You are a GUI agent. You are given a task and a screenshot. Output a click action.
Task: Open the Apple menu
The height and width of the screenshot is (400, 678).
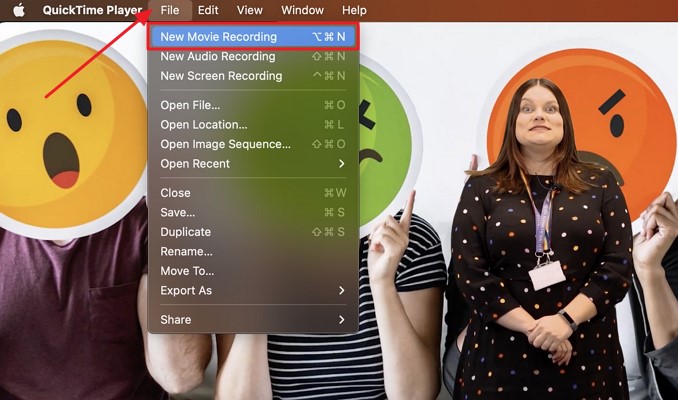(19, 10)
